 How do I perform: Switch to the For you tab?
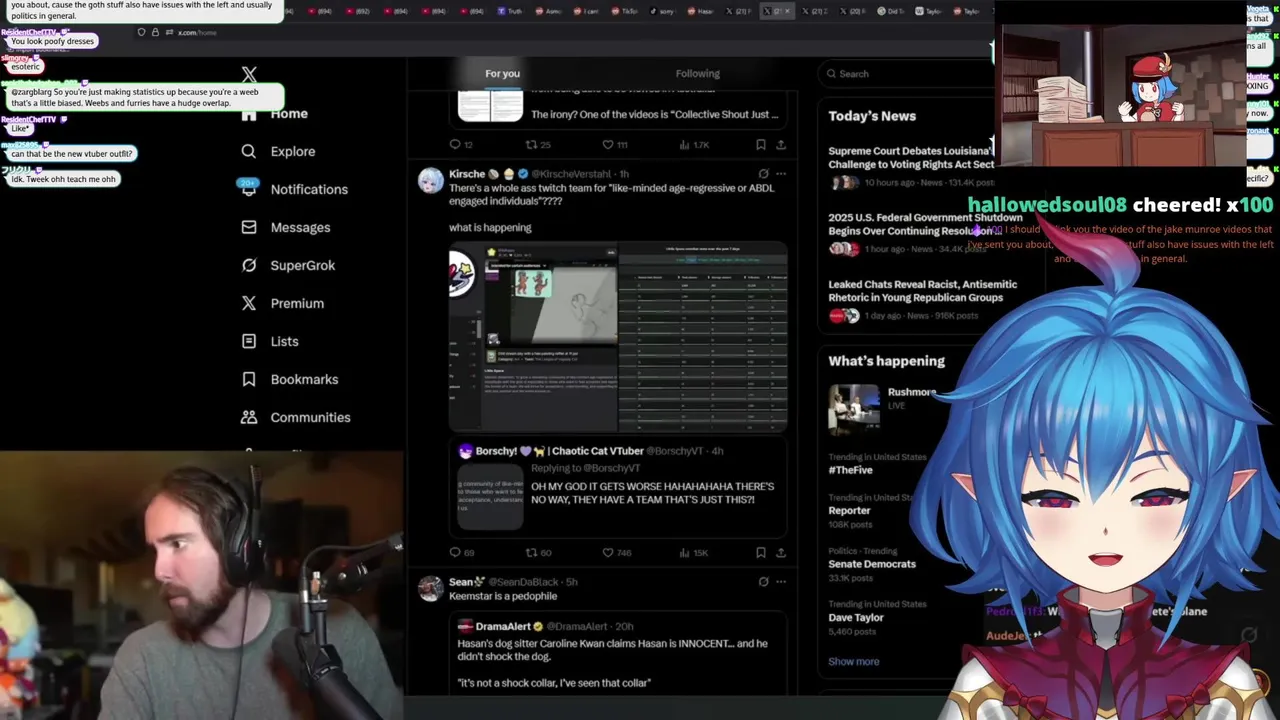click(502, 73)
